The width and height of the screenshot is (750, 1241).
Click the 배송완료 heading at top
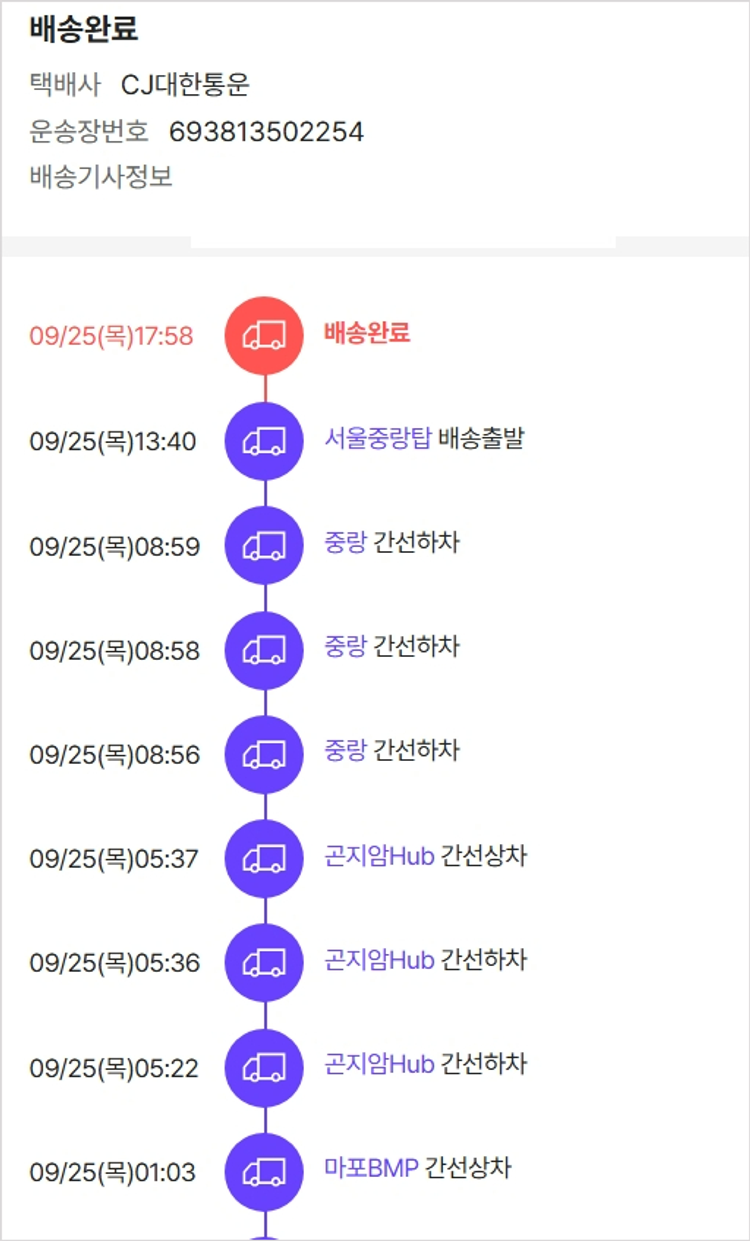point(84,31)
